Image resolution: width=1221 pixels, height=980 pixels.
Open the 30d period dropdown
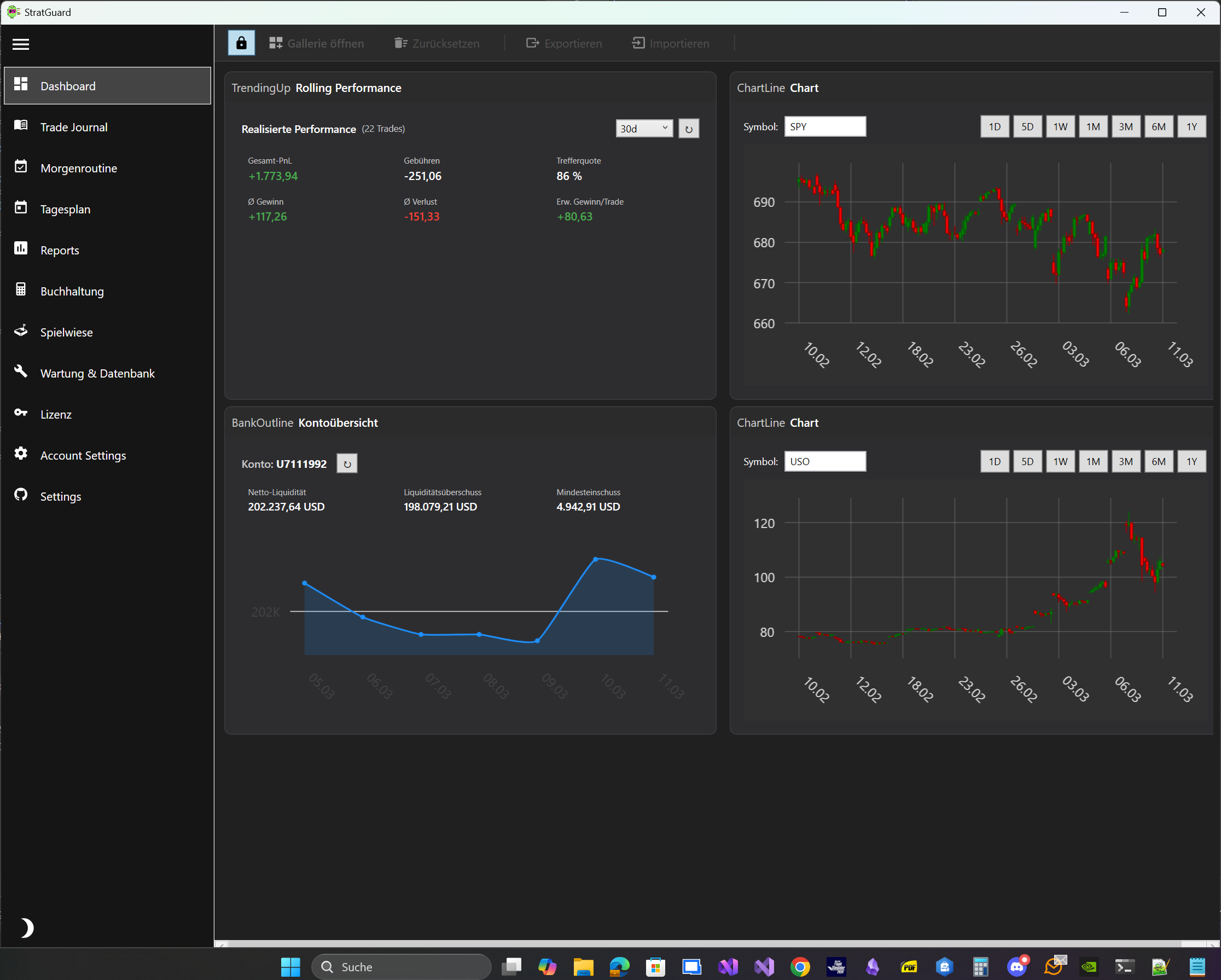click(x=644, y=129)
